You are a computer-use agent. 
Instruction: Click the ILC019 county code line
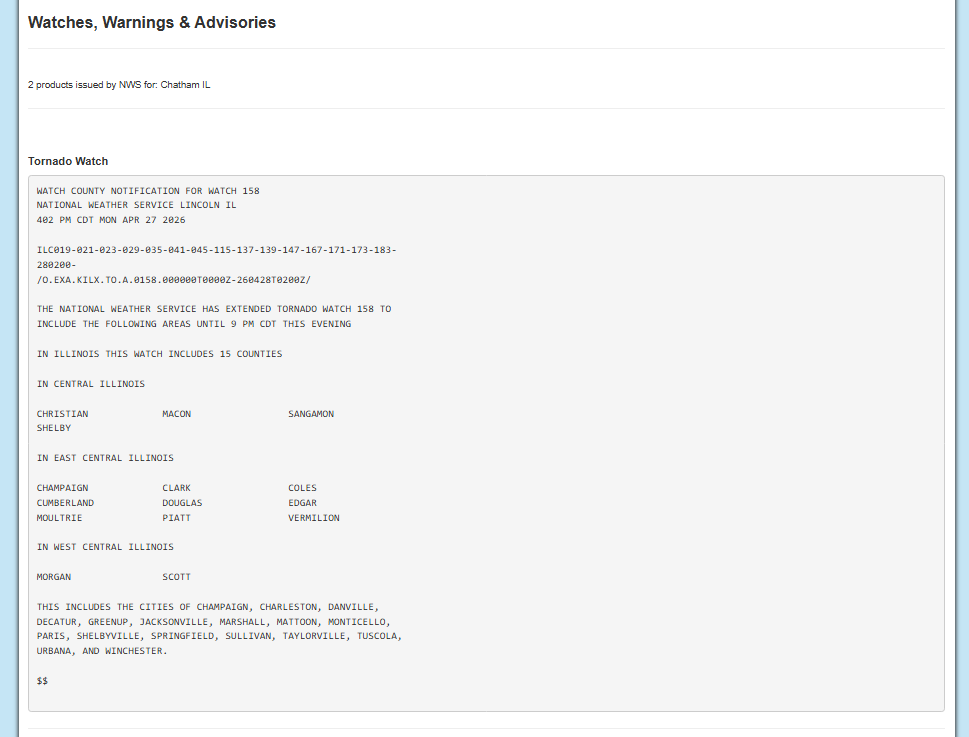(x=216, y=250)
